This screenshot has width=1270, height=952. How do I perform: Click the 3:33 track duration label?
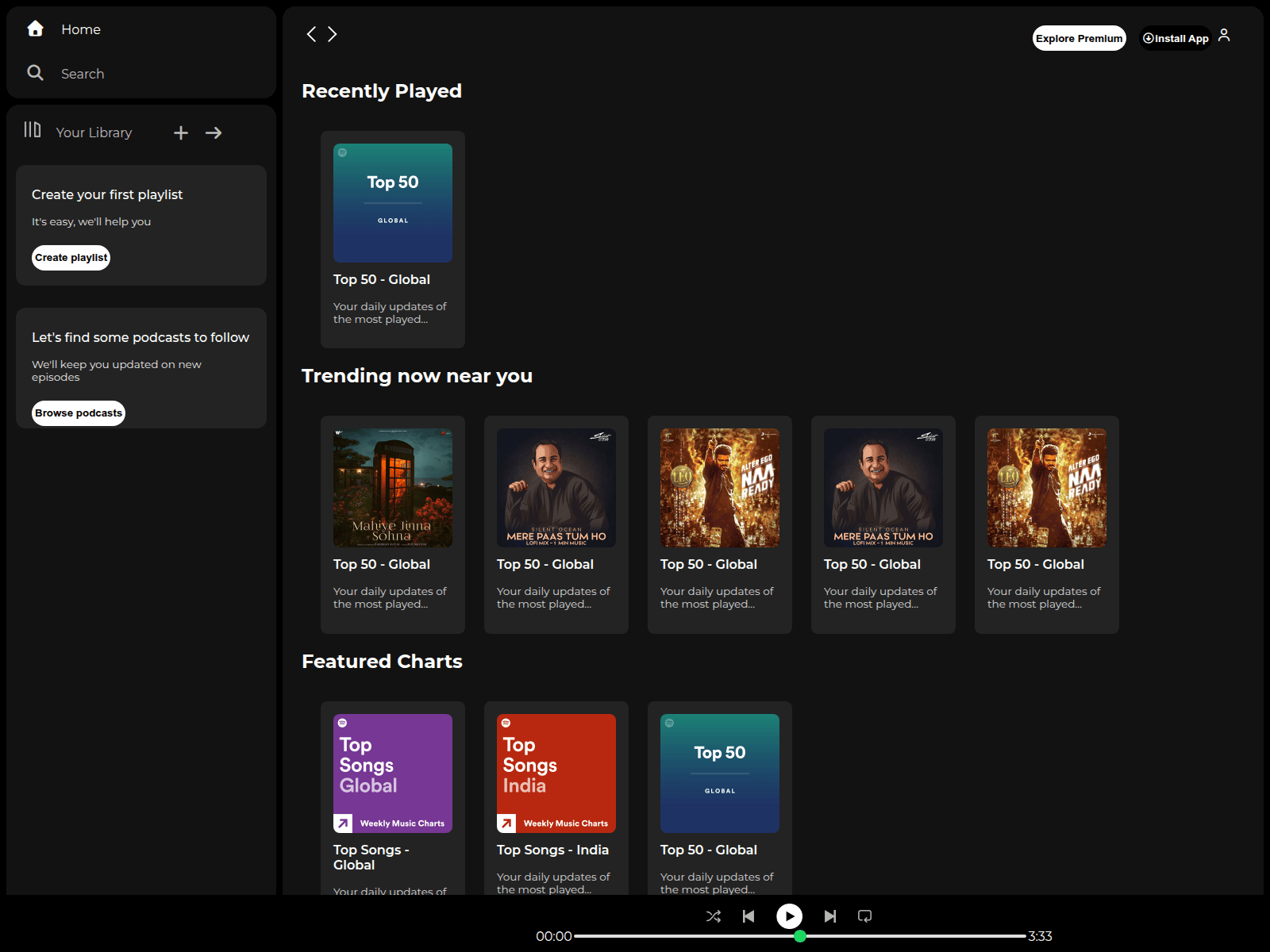1040,936
